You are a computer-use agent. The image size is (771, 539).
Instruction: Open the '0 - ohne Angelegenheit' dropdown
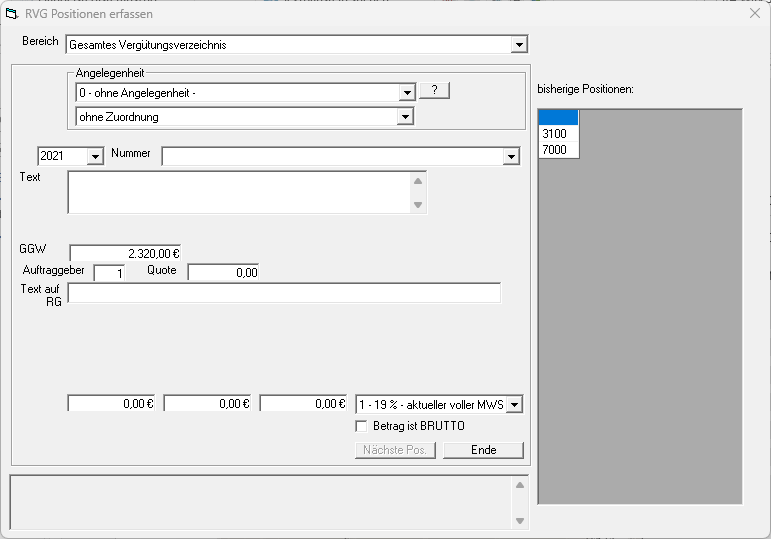click(407, 92)
